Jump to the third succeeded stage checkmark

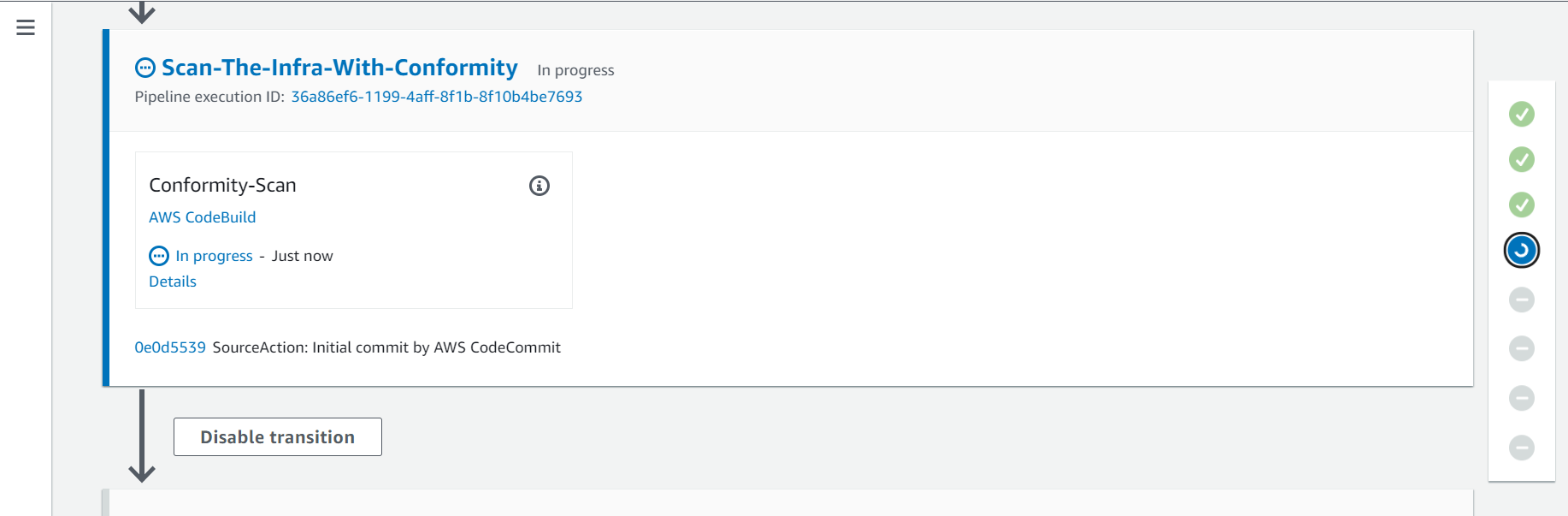pyautogui.click(x=1521, y=205)
